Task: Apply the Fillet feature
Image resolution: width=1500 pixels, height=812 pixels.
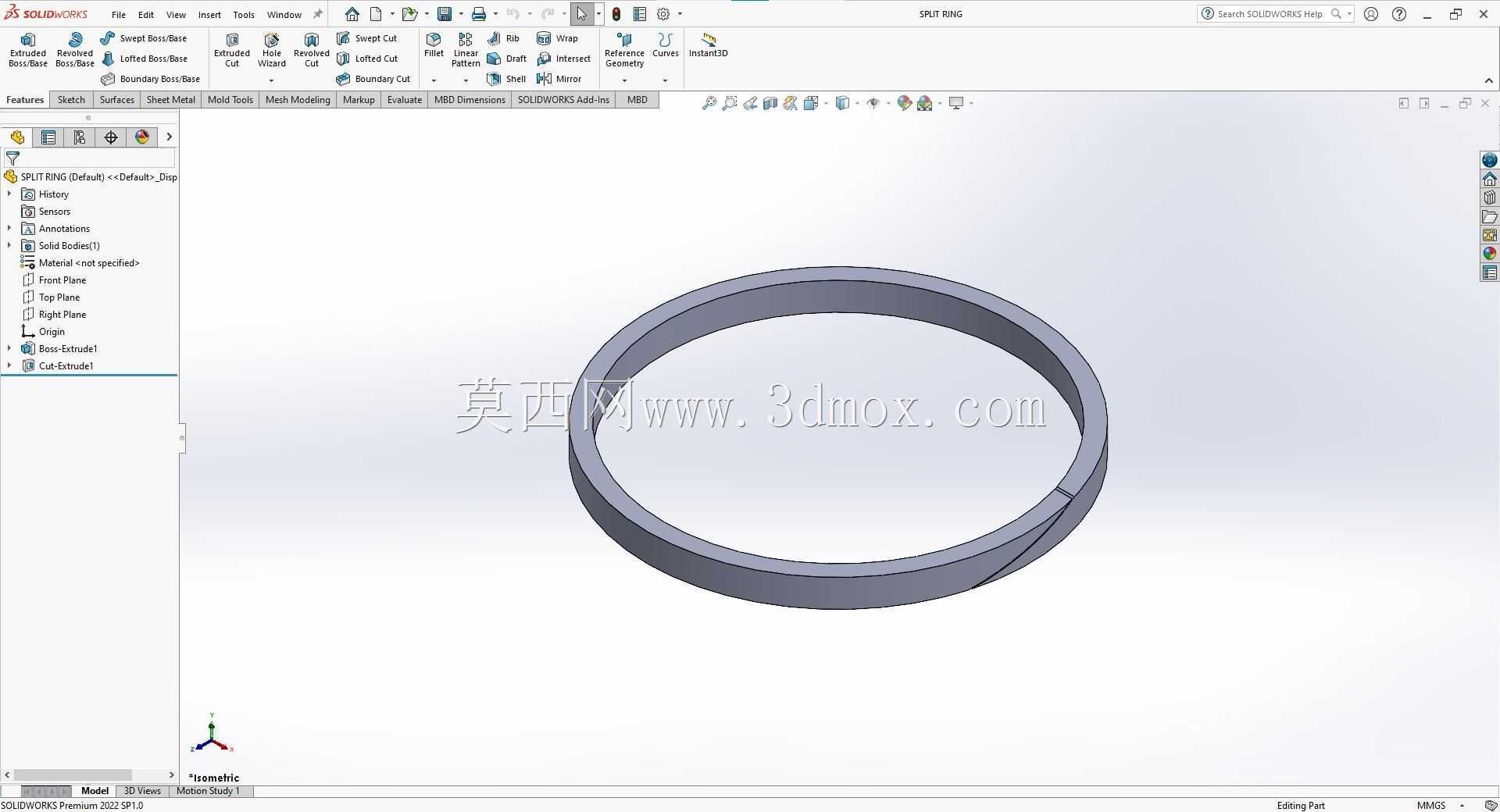Action: (434, 45)
